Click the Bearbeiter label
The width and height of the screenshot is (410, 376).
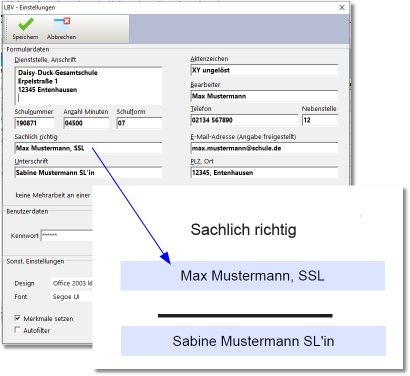[205, 85]
